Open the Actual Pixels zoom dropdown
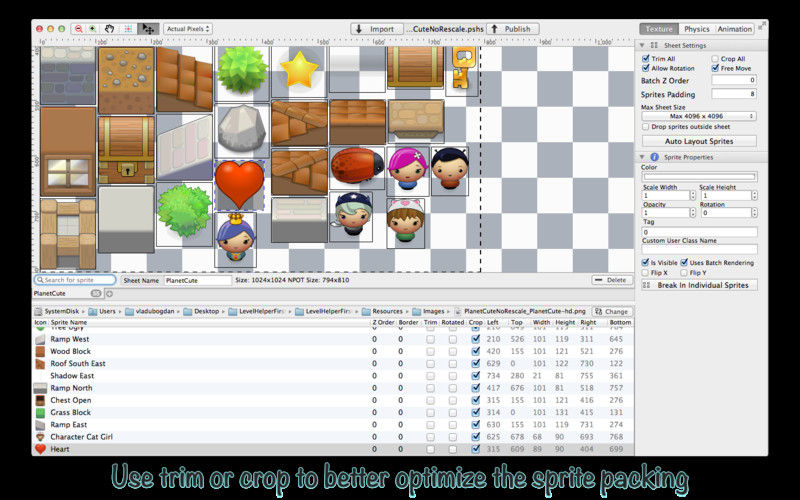The height and width of the screenshot is (500, 800). 188,29
